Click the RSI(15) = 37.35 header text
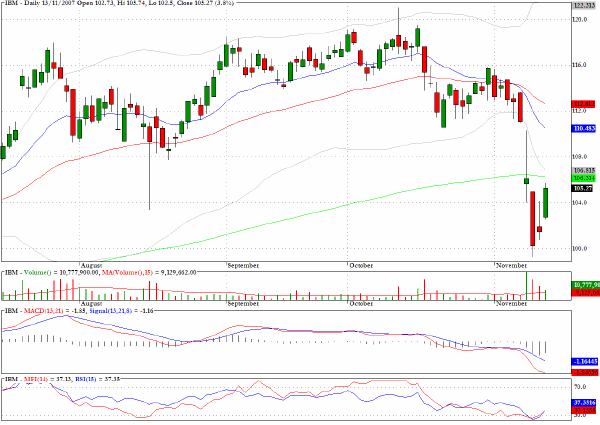 [98, 379]
